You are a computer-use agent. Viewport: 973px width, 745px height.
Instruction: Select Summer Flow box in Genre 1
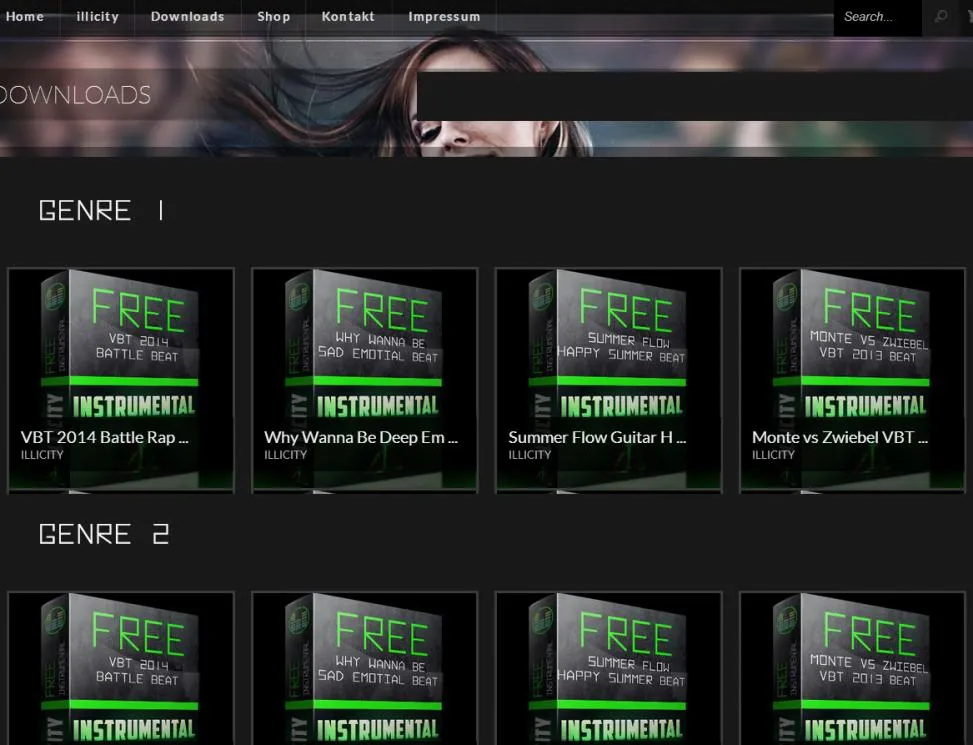[609, 380]
